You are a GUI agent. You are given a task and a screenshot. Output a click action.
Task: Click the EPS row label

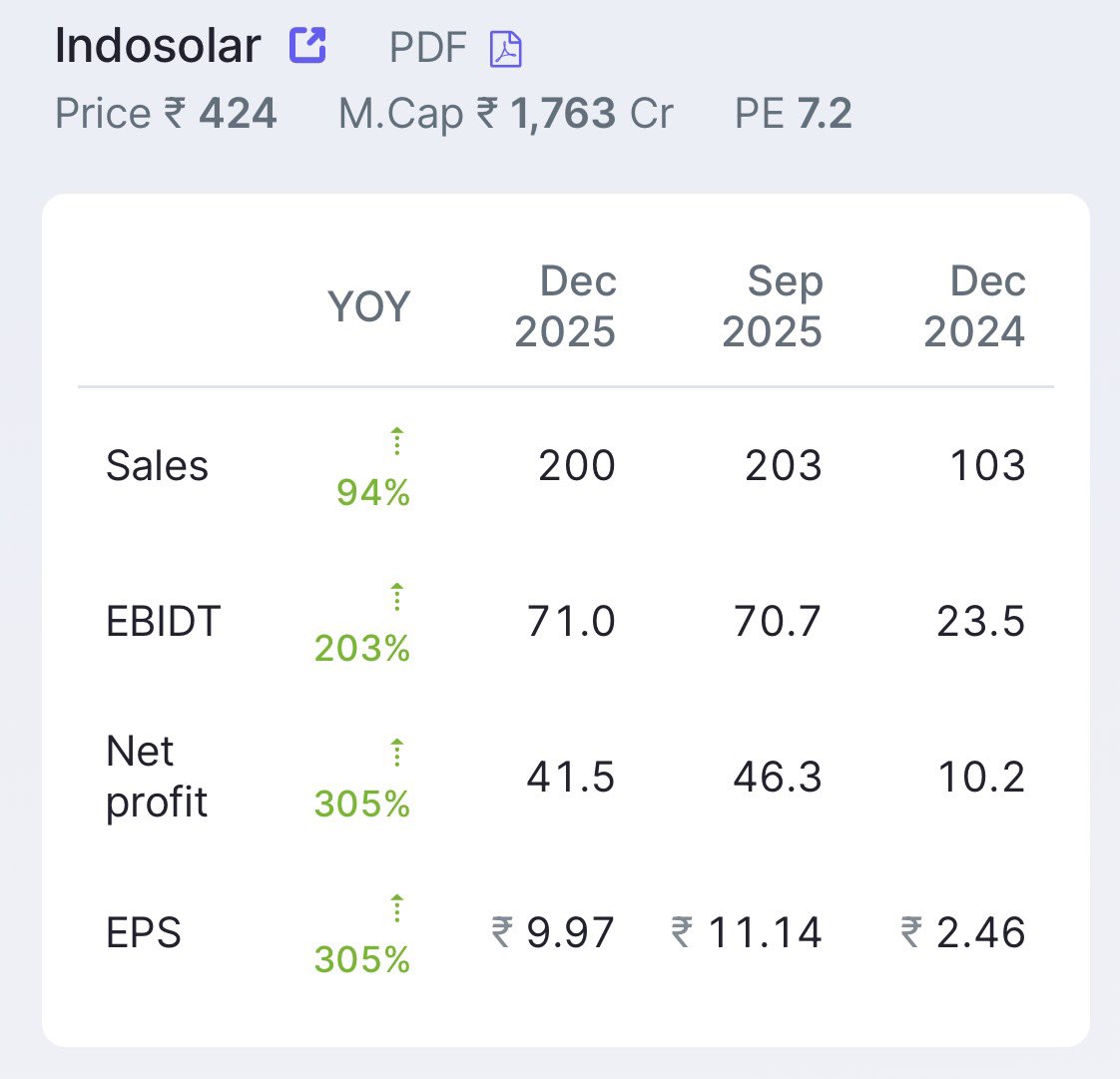(x=144, y=932)
